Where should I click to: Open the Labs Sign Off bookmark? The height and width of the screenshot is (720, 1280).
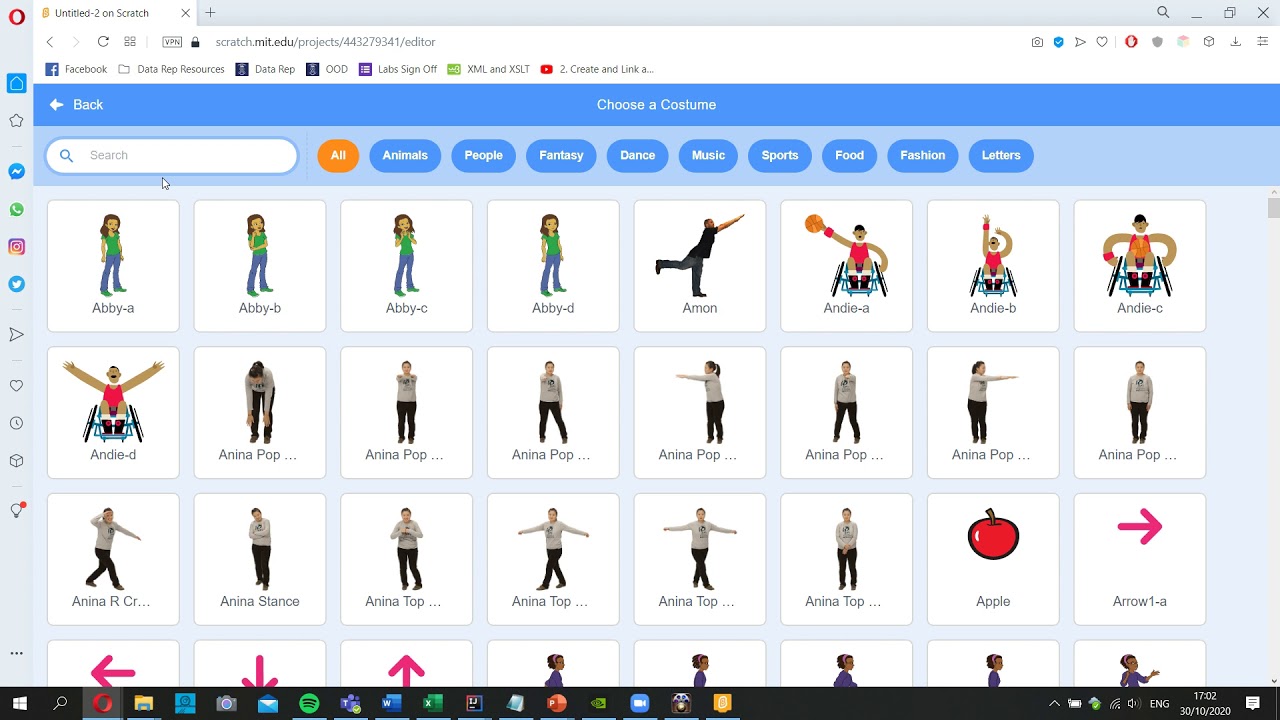pos(398,69)
